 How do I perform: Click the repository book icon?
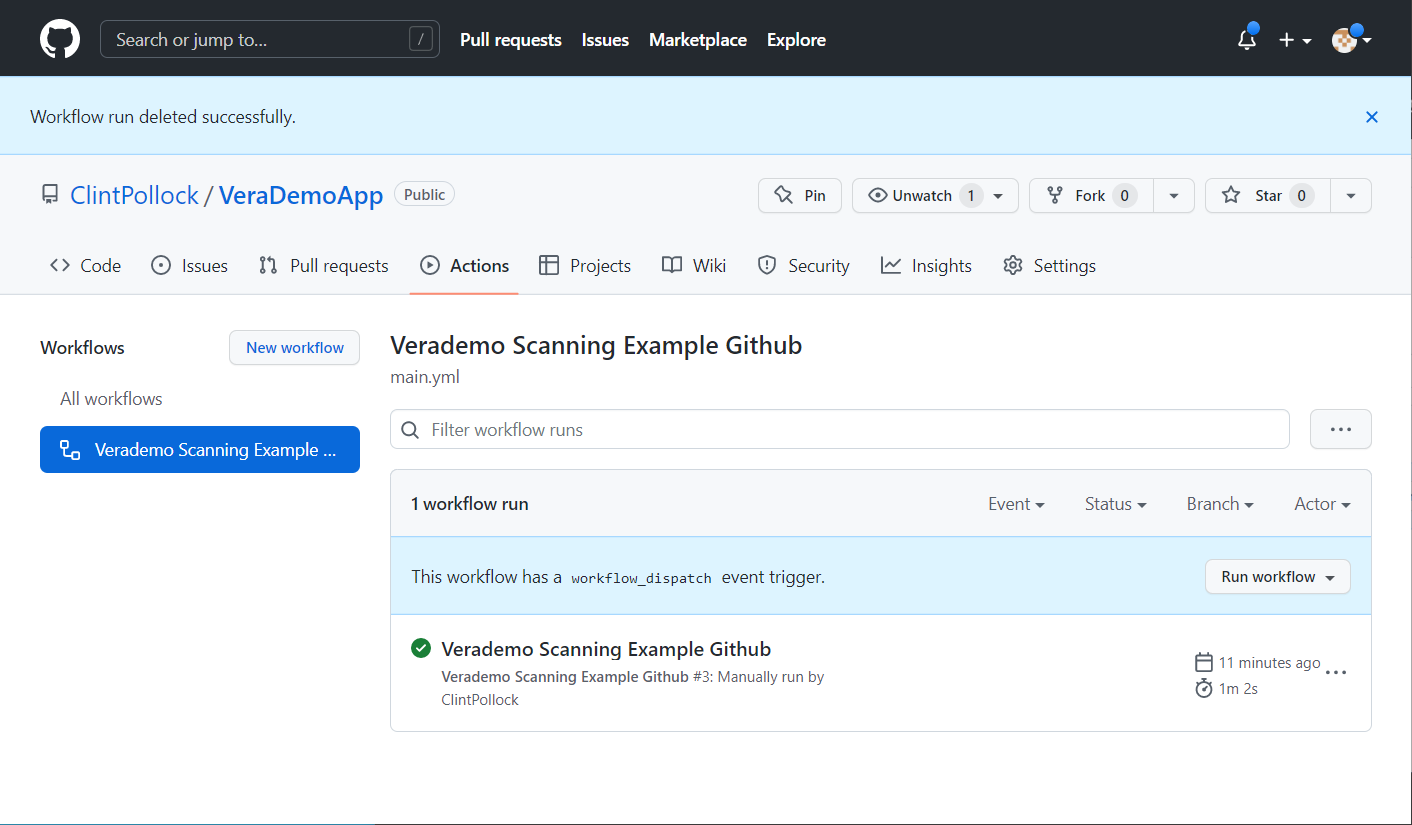(x=50, y=195)
